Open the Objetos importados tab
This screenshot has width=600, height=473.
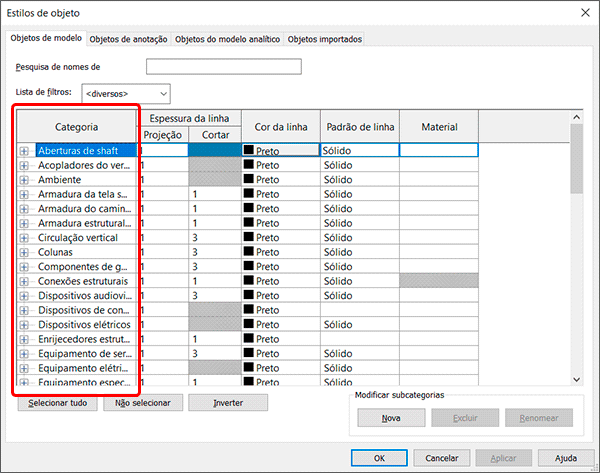coord(324,39)
